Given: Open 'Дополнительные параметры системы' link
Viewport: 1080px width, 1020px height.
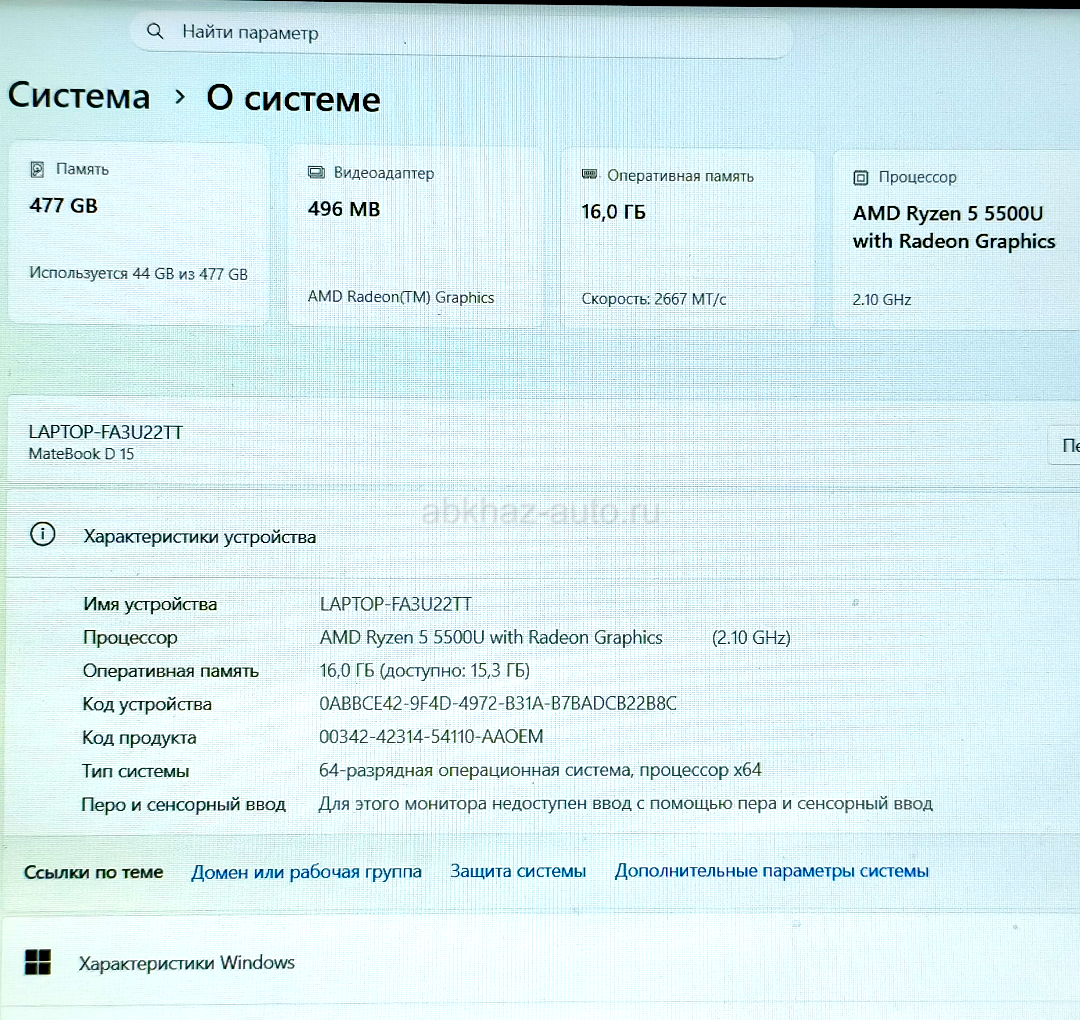Looking at the screenshot, I should (771, 871).
